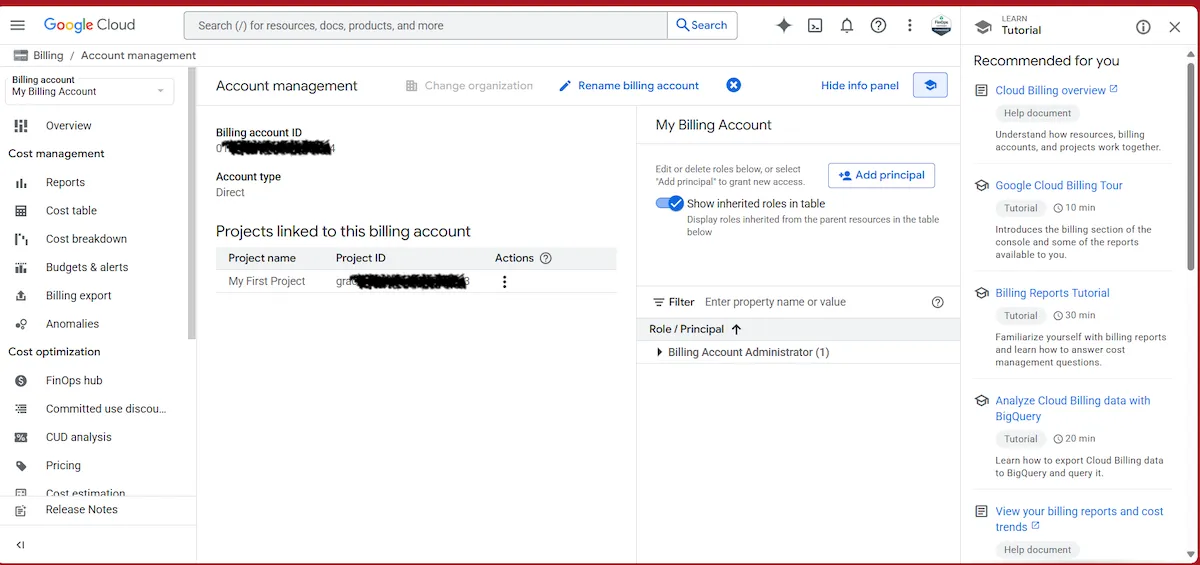Focus the resources search field
This screenshot has width=1200, height=565.
pos(426,25)
